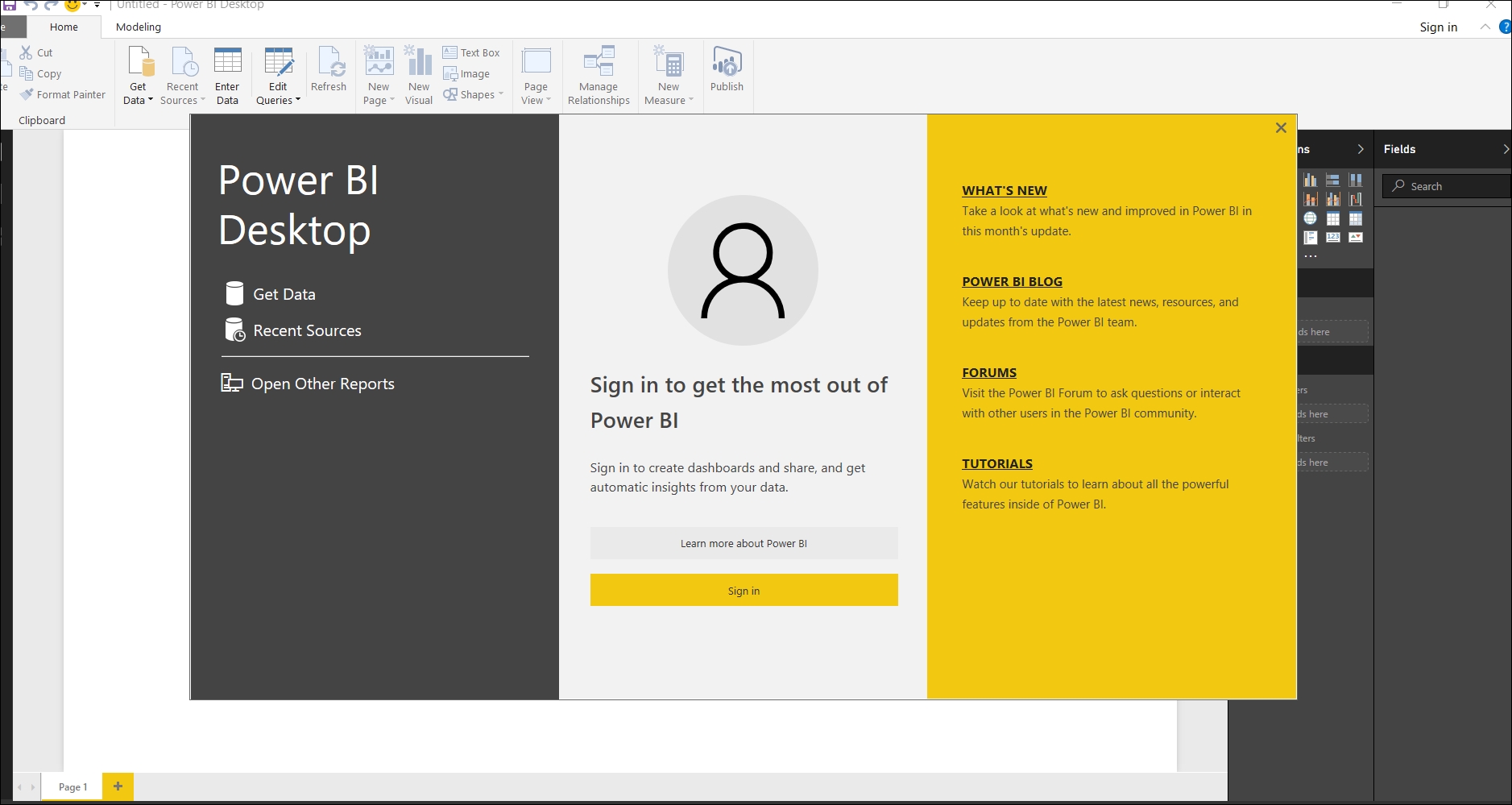Open the TUTORIALS link
Image resolution: width=1512 pixels, height=805 pixels.
996,464
